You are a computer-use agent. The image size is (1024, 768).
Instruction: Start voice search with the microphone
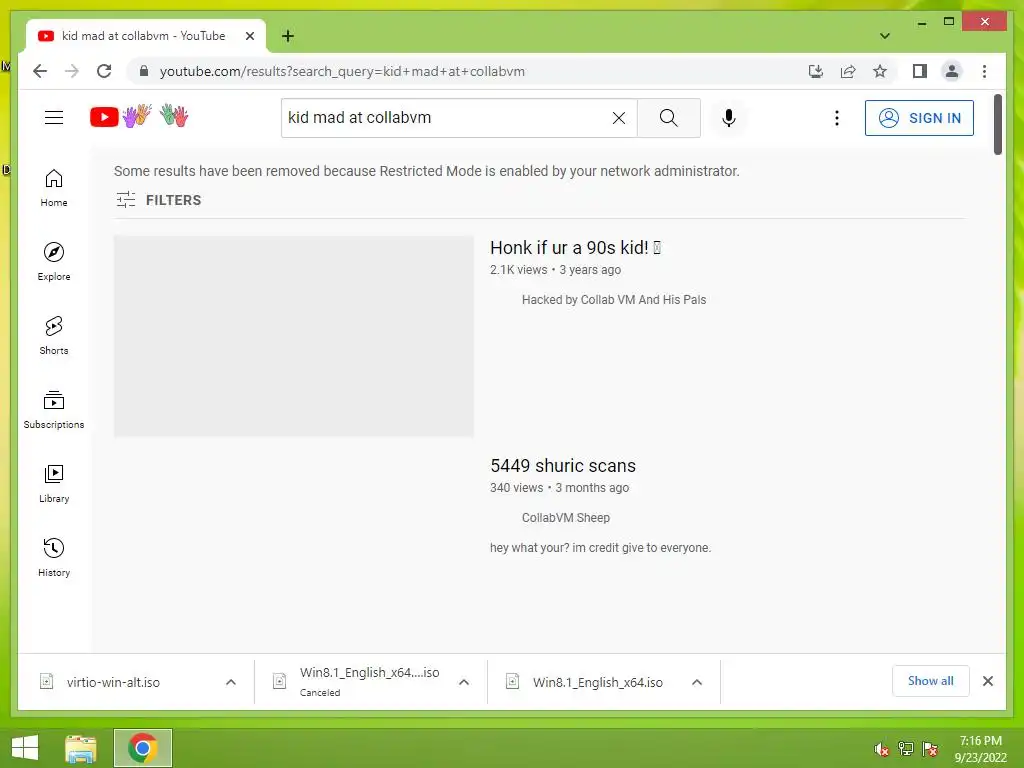[729, 118]
